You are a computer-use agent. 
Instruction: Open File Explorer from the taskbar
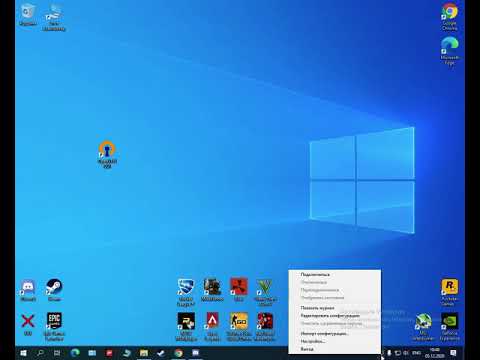click(x=144, y=353)
